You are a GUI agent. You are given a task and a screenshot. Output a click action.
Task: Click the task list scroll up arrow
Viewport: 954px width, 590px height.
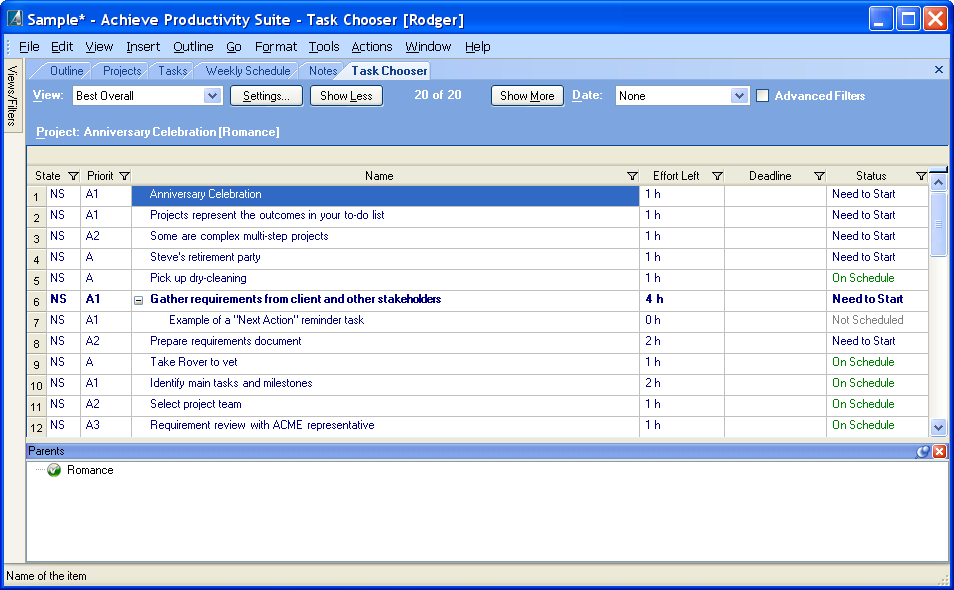(x=938, y=182)
